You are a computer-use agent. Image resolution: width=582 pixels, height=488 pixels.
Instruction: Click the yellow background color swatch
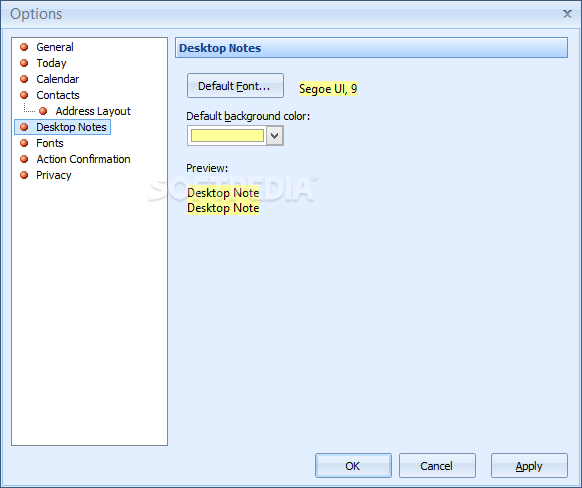pos(227,135)
